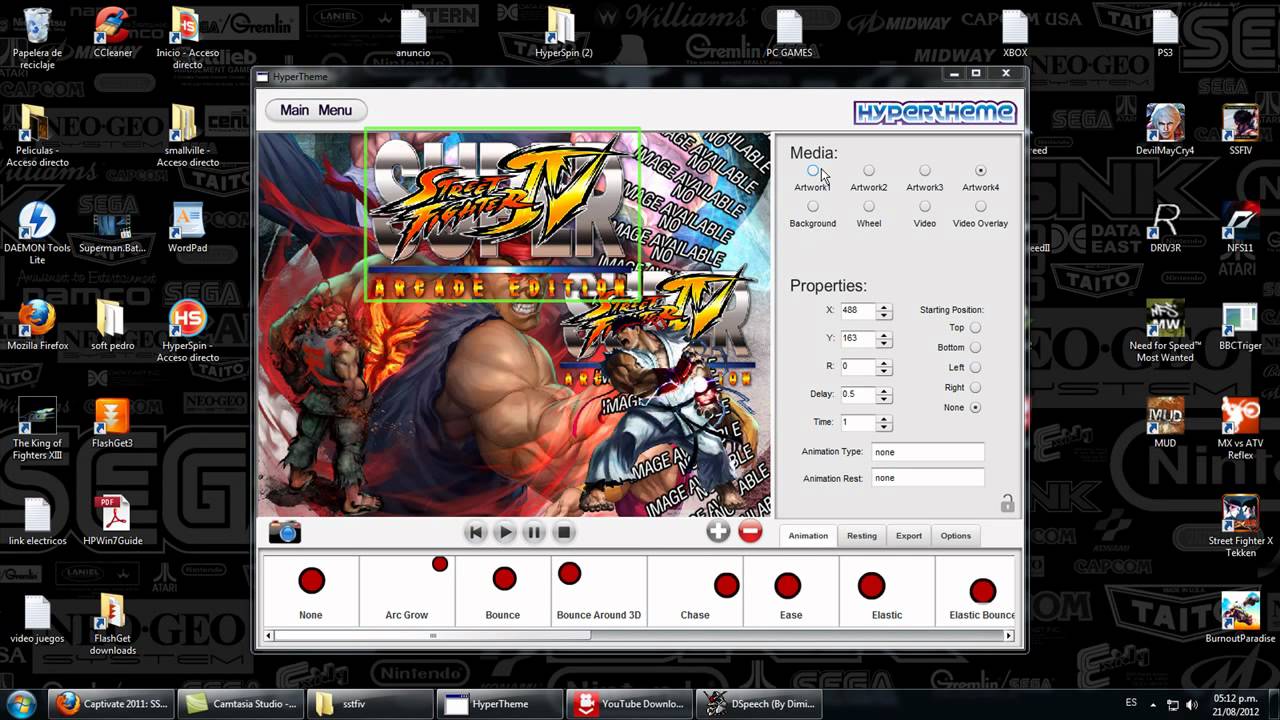The height and width of the screenshot is (720, 1280).
Task: Click the DevilMayCry4 desktop icon
Action: coord(1165,130)
